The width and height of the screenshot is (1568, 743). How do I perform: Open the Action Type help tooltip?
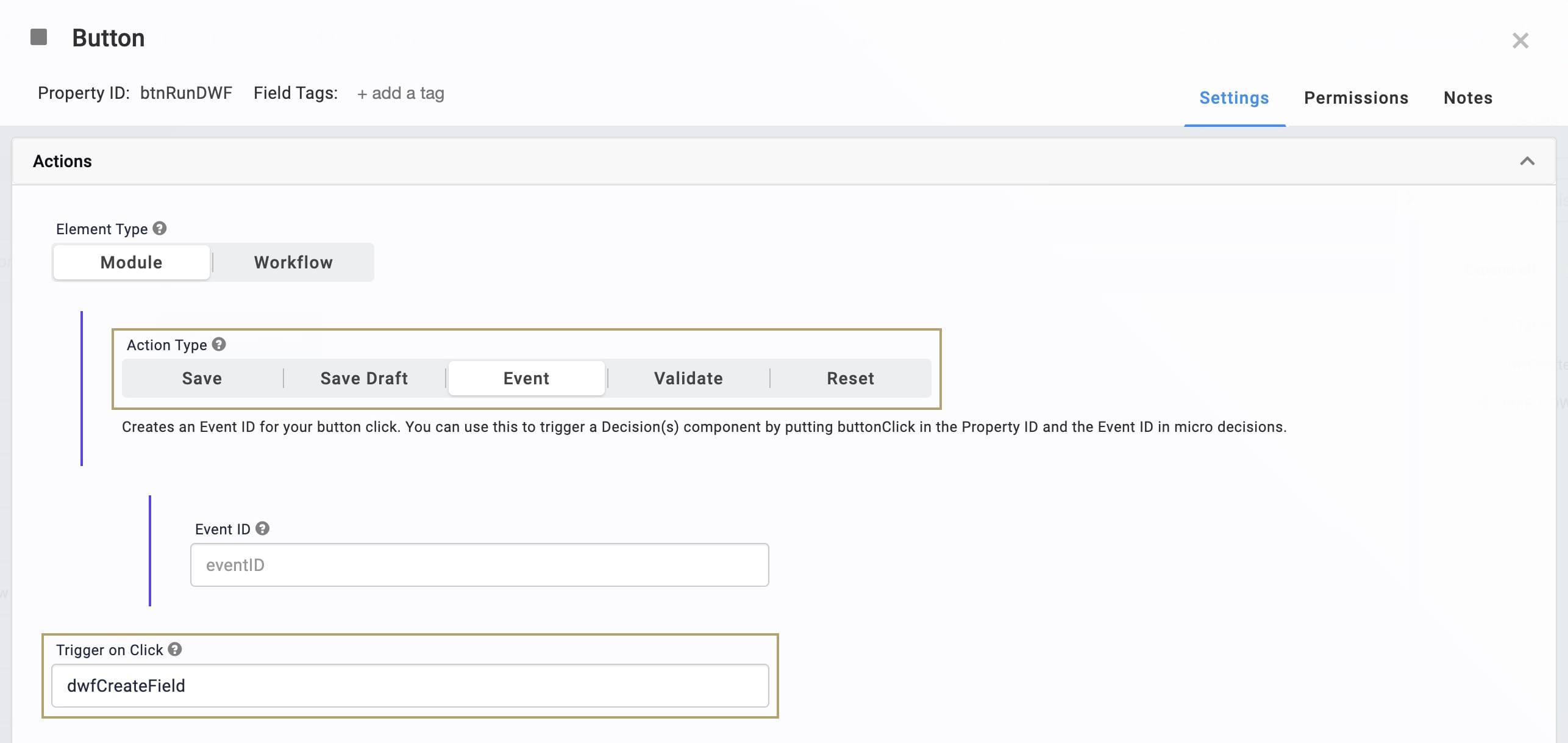[219, 344]
